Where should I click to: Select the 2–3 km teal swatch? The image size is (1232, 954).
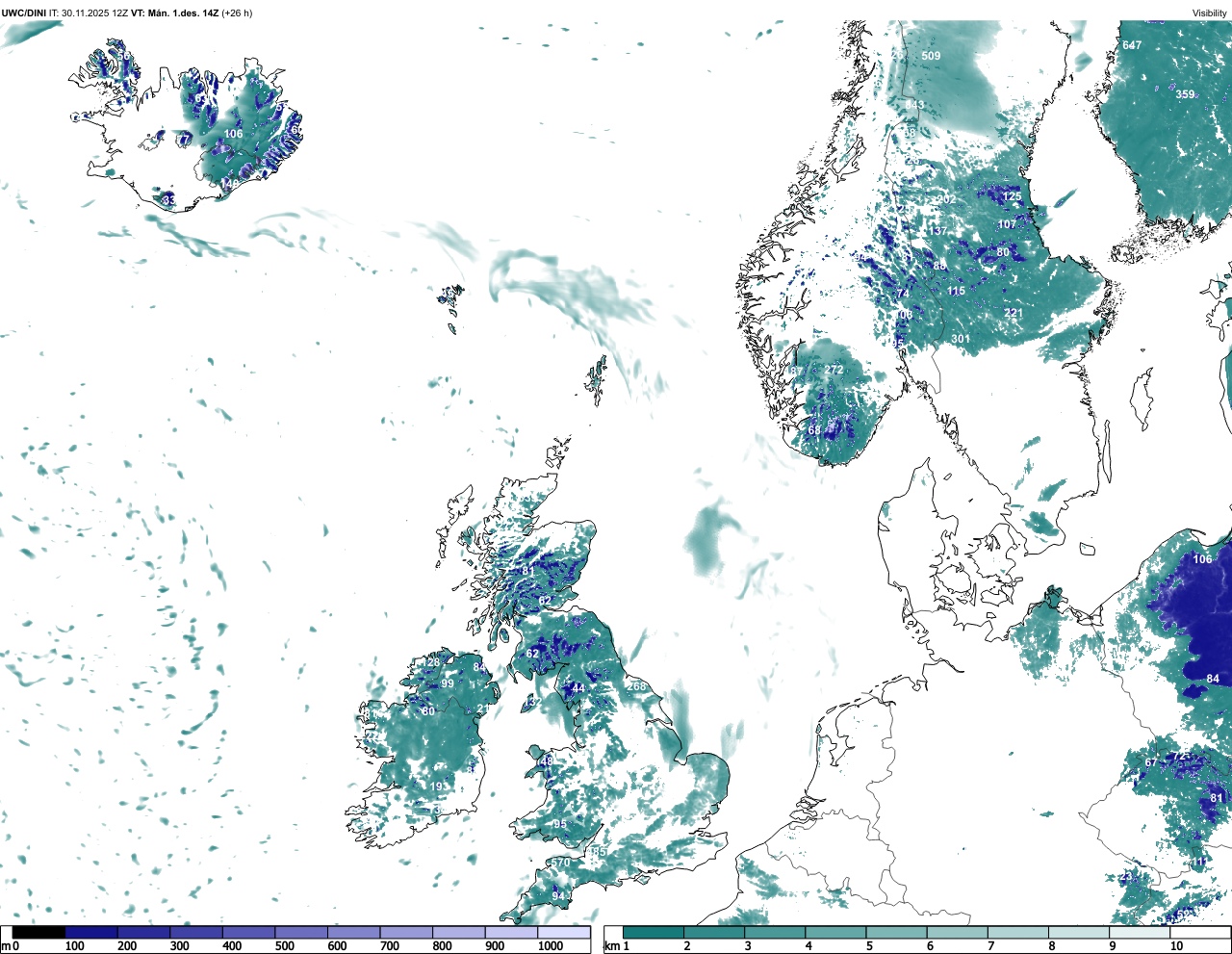coord(714,932)
